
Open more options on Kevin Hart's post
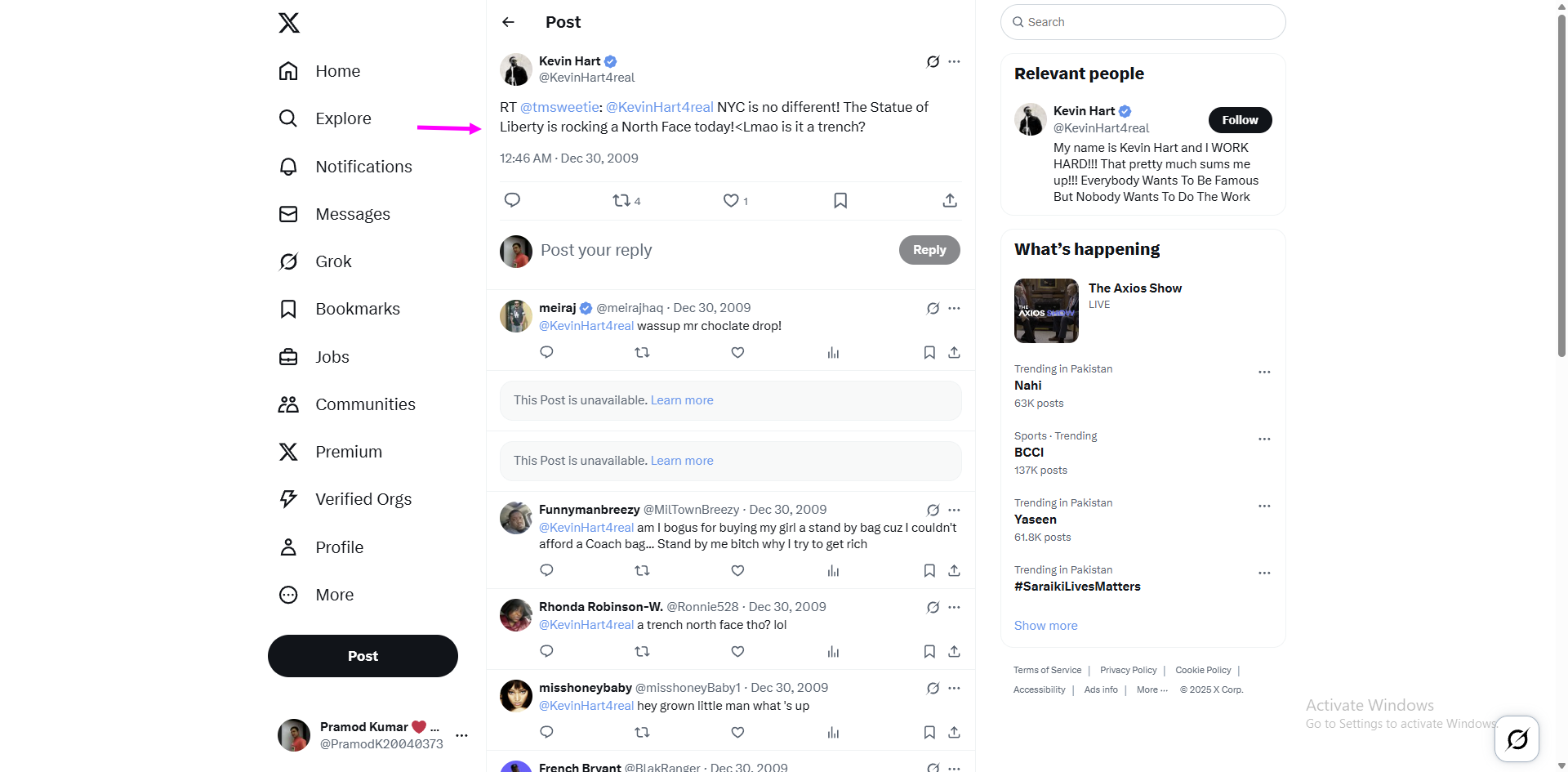955,61
